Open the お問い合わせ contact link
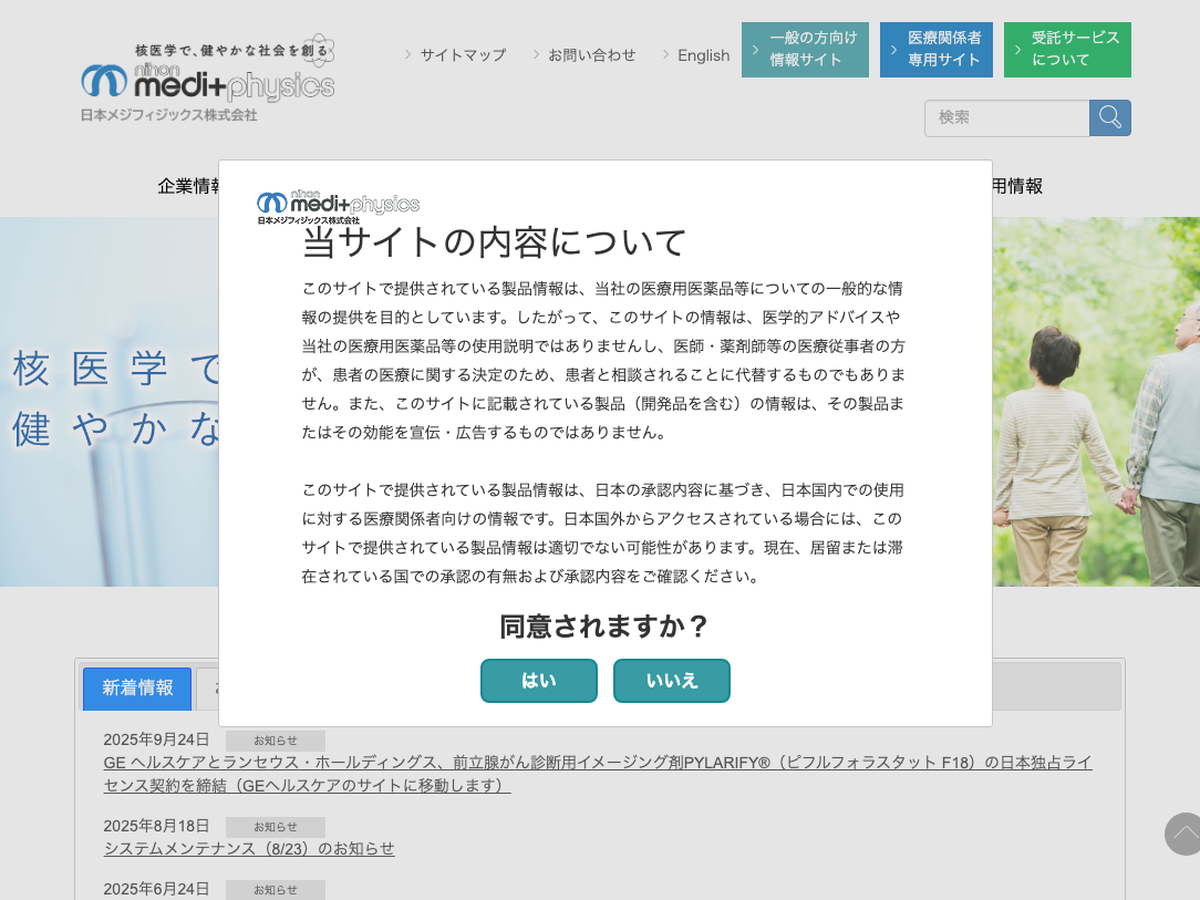 pyautogui.click(x=591, y=55)
